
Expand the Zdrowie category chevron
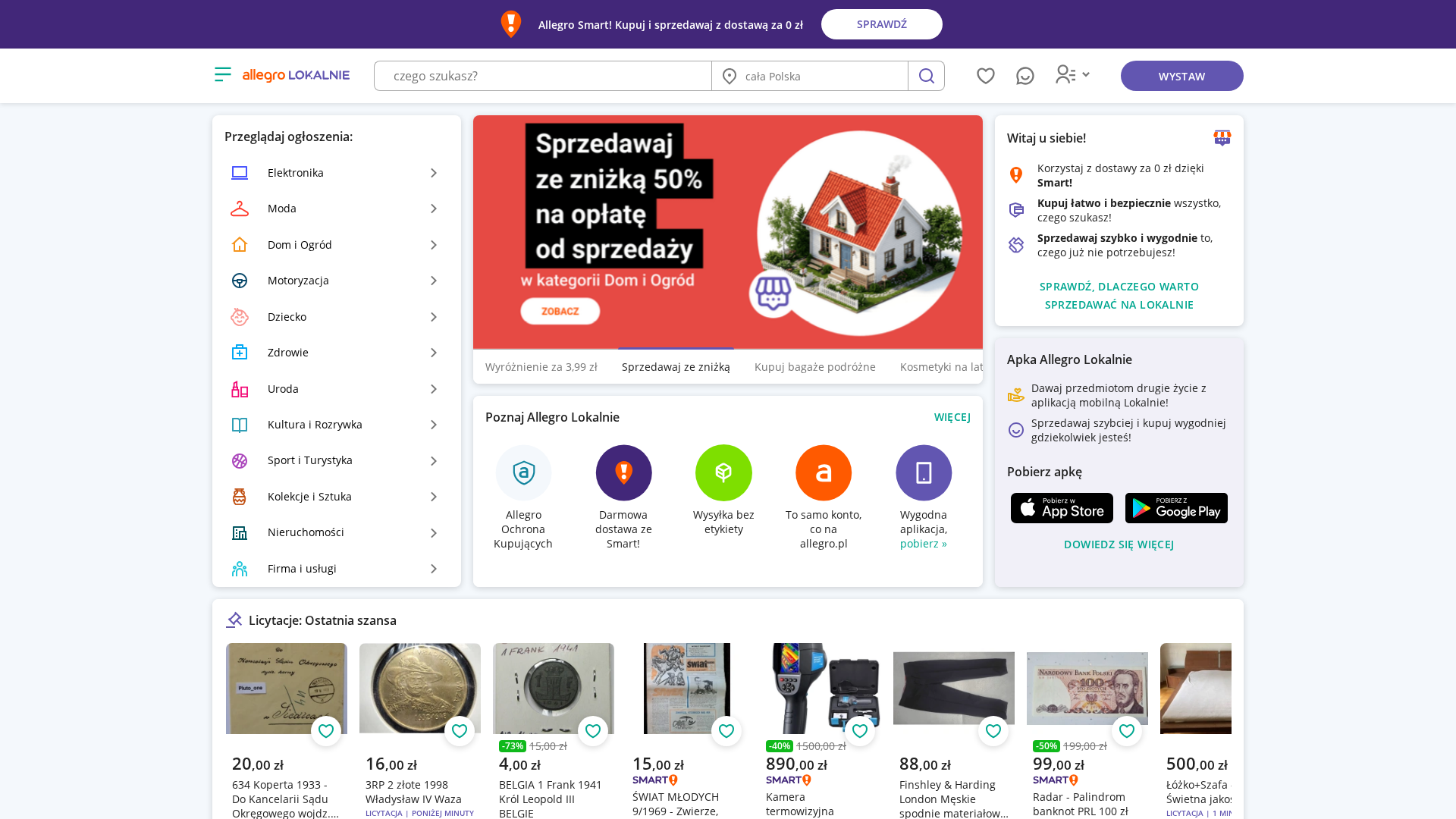tap(434, 353)
